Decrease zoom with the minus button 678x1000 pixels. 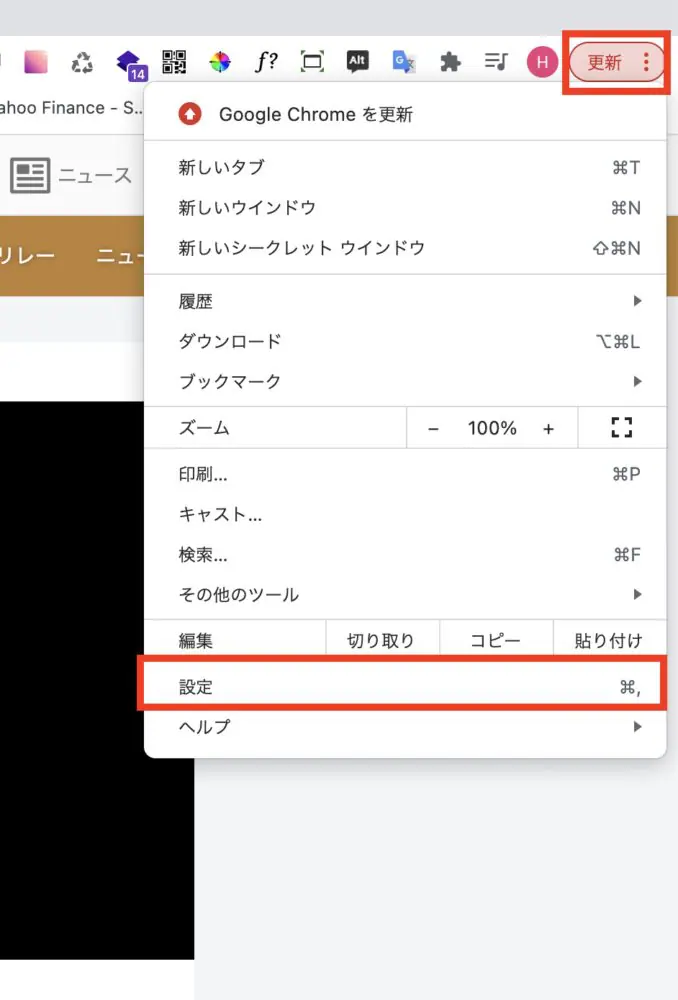(433, 428)
